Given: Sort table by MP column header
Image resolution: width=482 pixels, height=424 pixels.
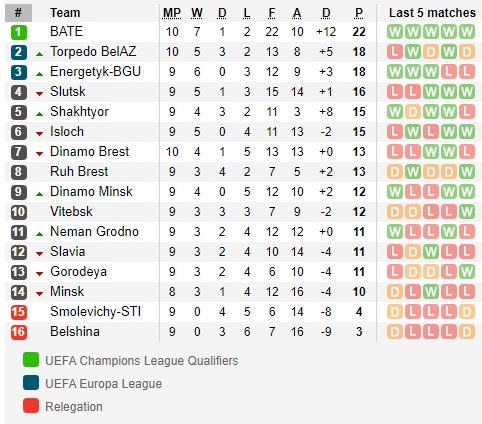Looking at the screenshot, I should 172,13.
